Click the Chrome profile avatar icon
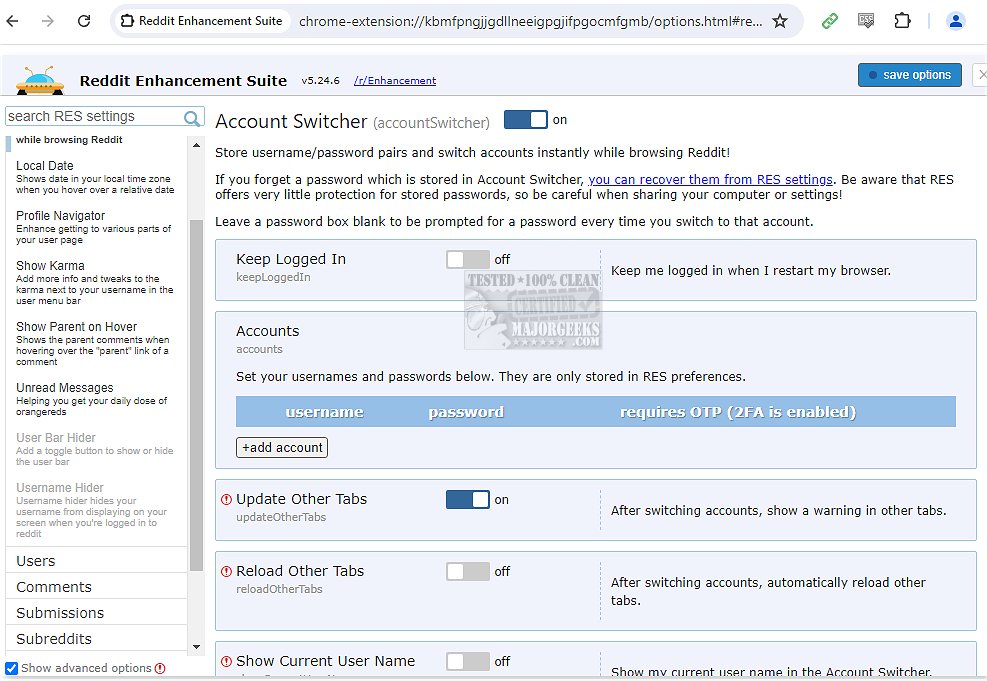The height and width of the screenshot is (681, 987). [956, 20]
